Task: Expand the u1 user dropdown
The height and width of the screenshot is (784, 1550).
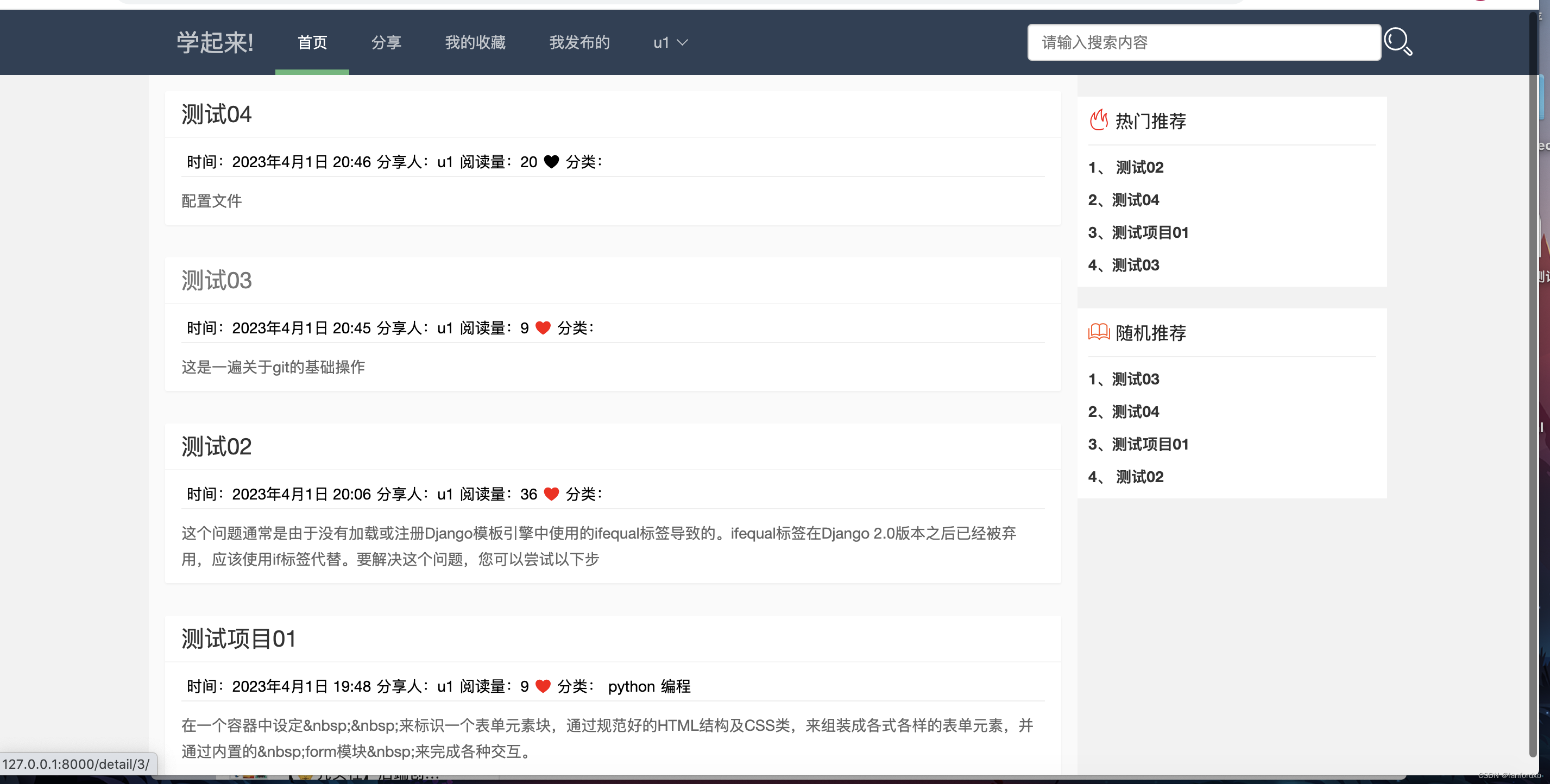Action: (x=670, y=43)
